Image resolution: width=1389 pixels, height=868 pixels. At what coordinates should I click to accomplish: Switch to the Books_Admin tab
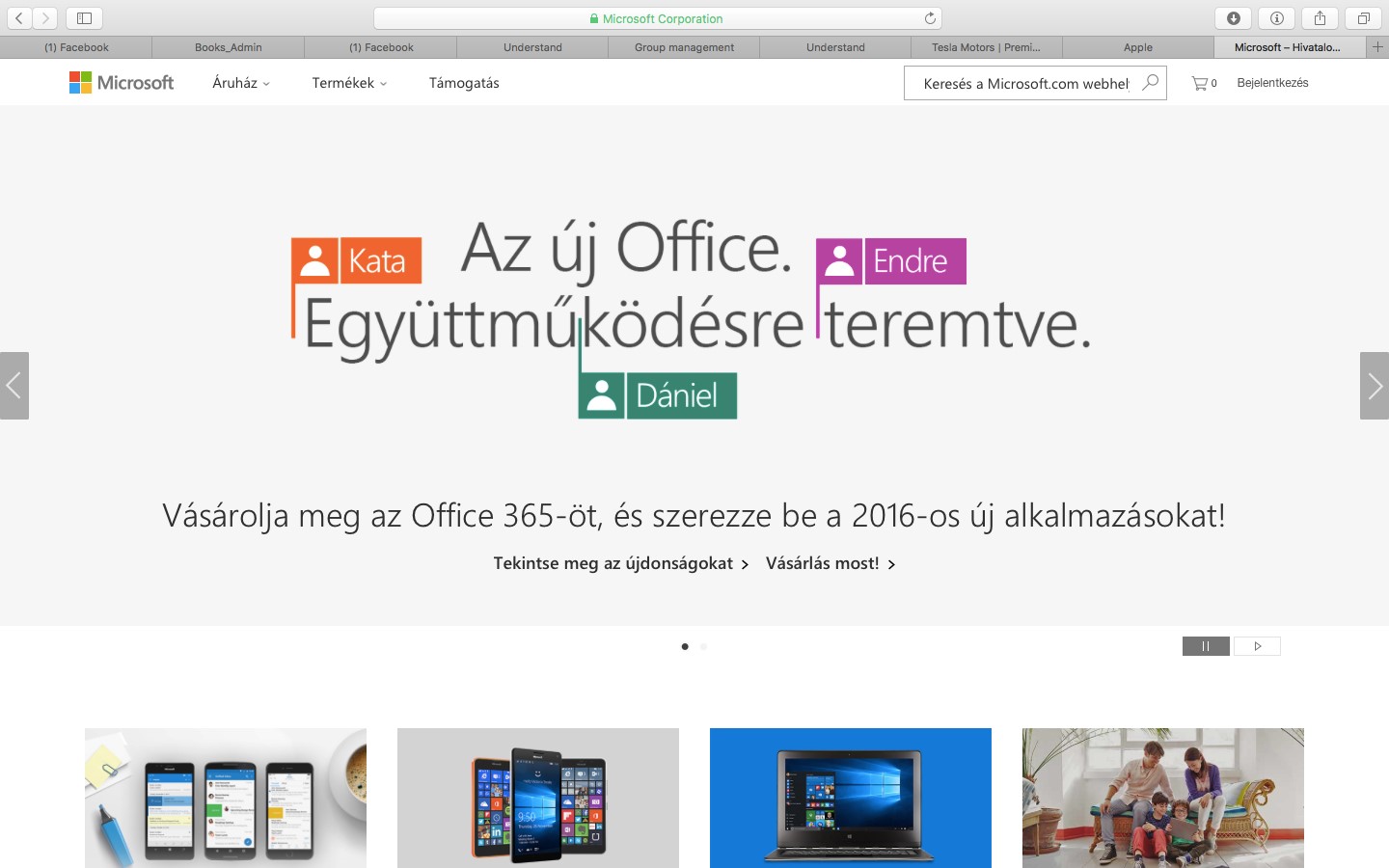pyautogui.click(x=229, y=47)
